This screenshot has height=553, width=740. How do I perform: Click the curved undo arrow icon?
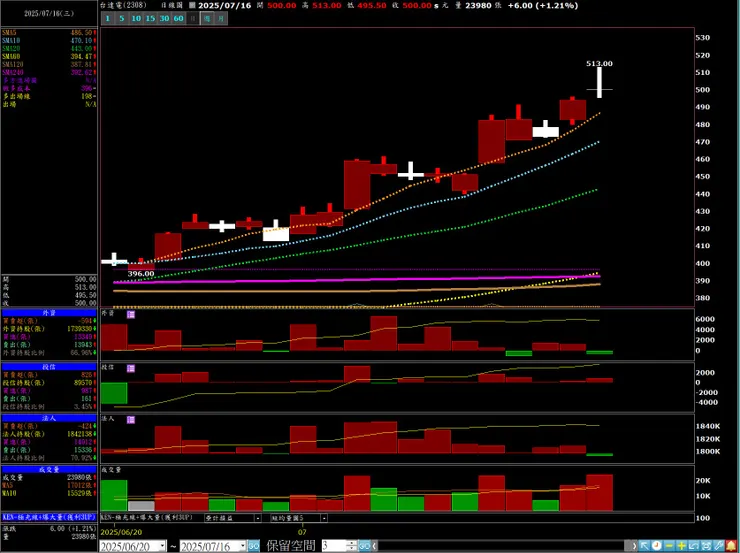(x=694, y=546)
